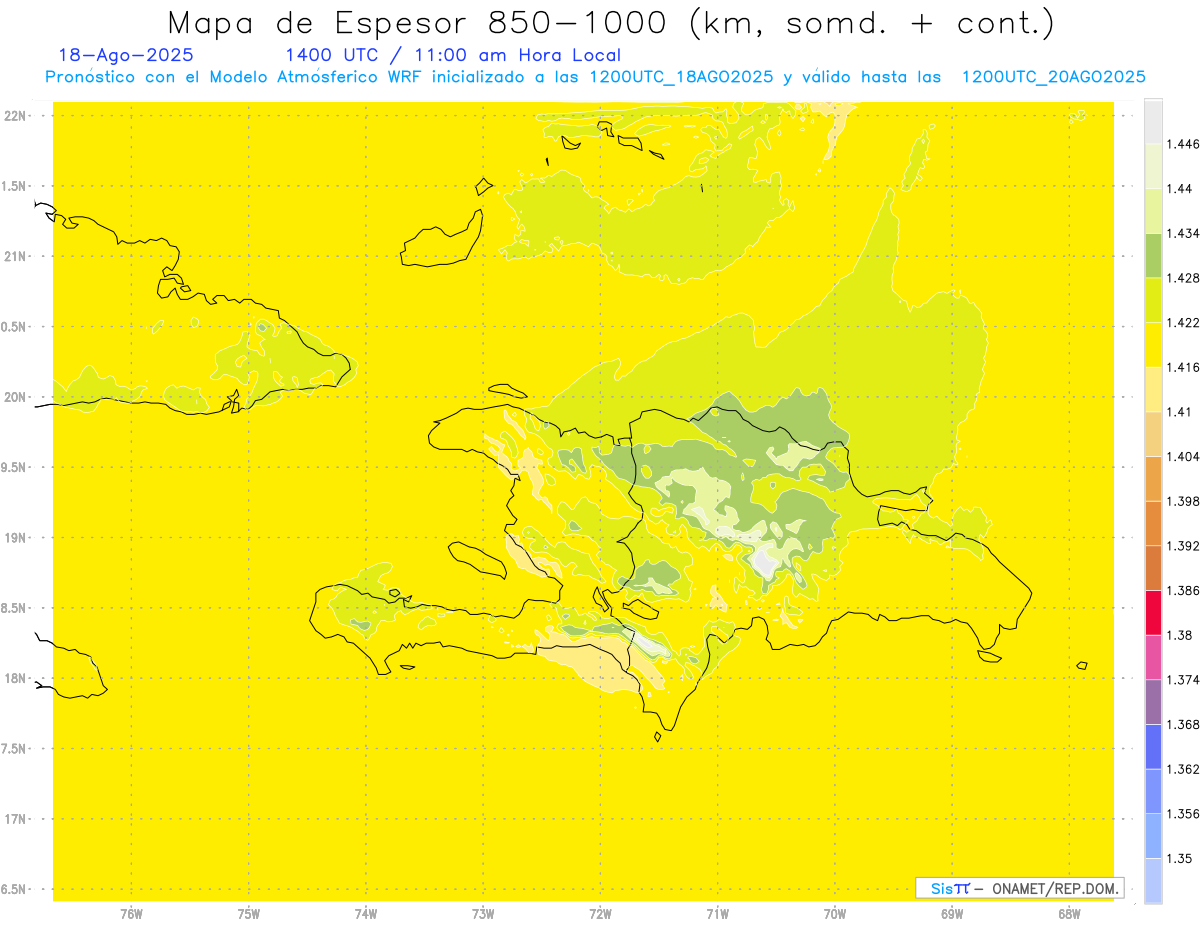
Task: Click the '69W' longitude label
Action: [x=952, y=914]
